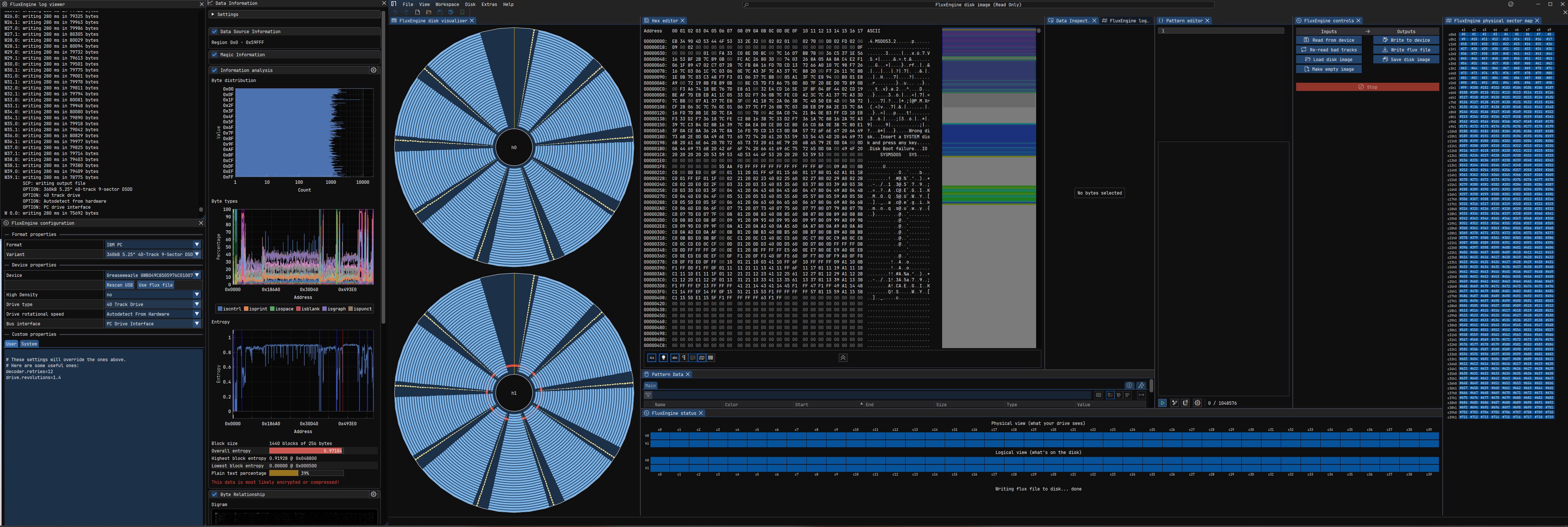This screenshot has width=1568, height=527.
Task: Click the wand icon next to the pattern play button
Action: tap(1175, 403)
